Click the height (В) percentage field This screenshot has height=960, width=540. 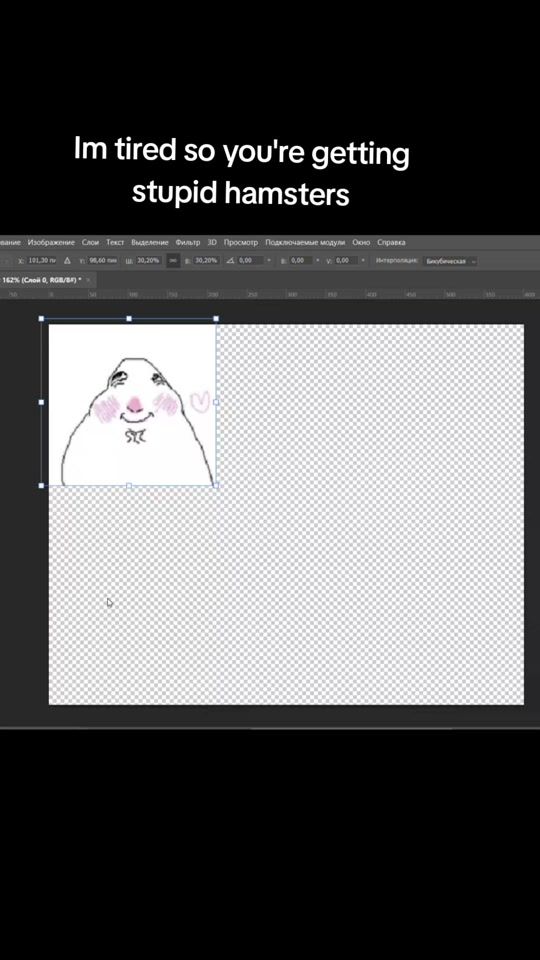206,260
